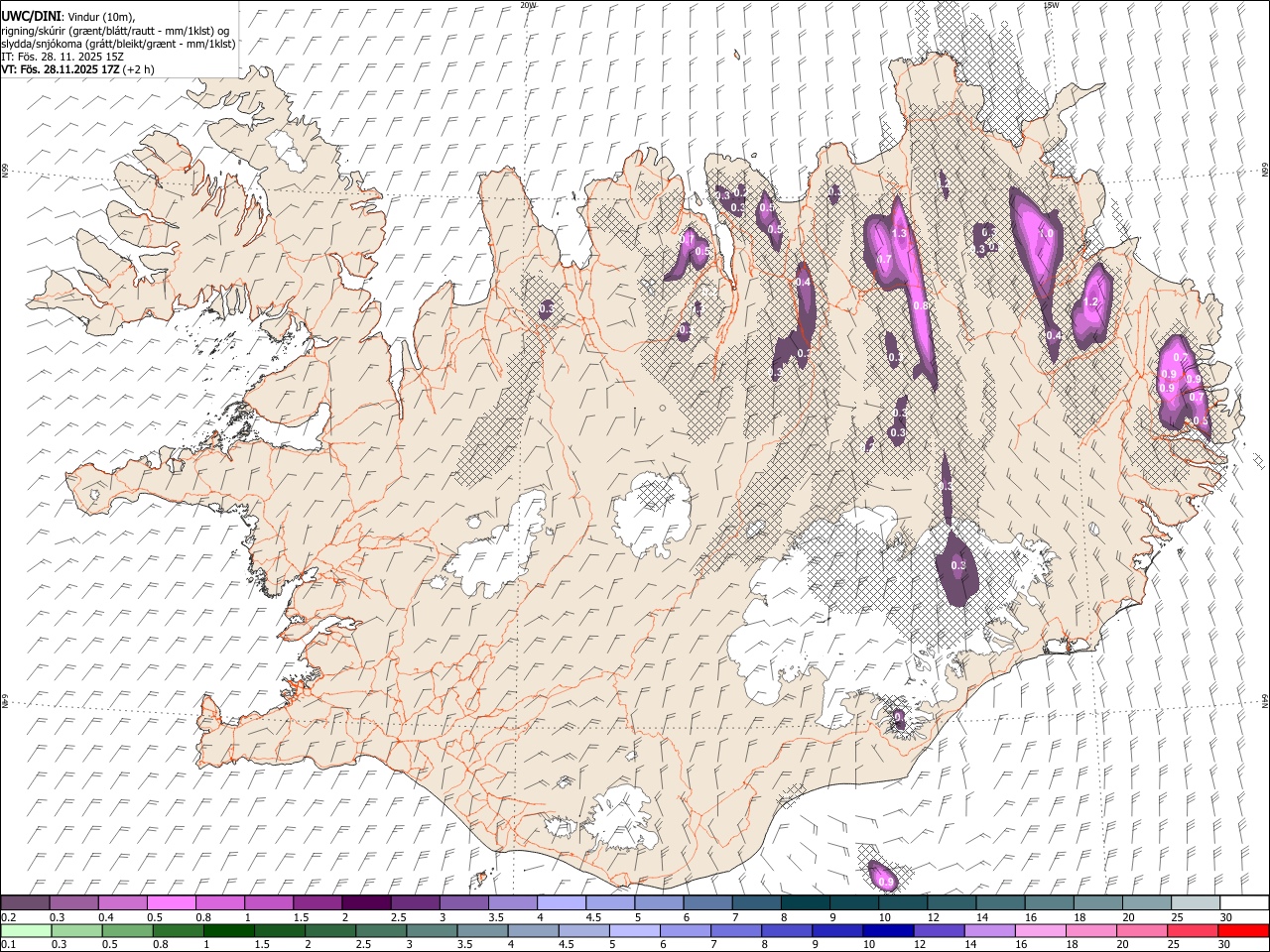This screenshot has height=952, width=1270.
Task: Pick the darkest purple 2–2.5 snow scale swatch
Action: 366,903
